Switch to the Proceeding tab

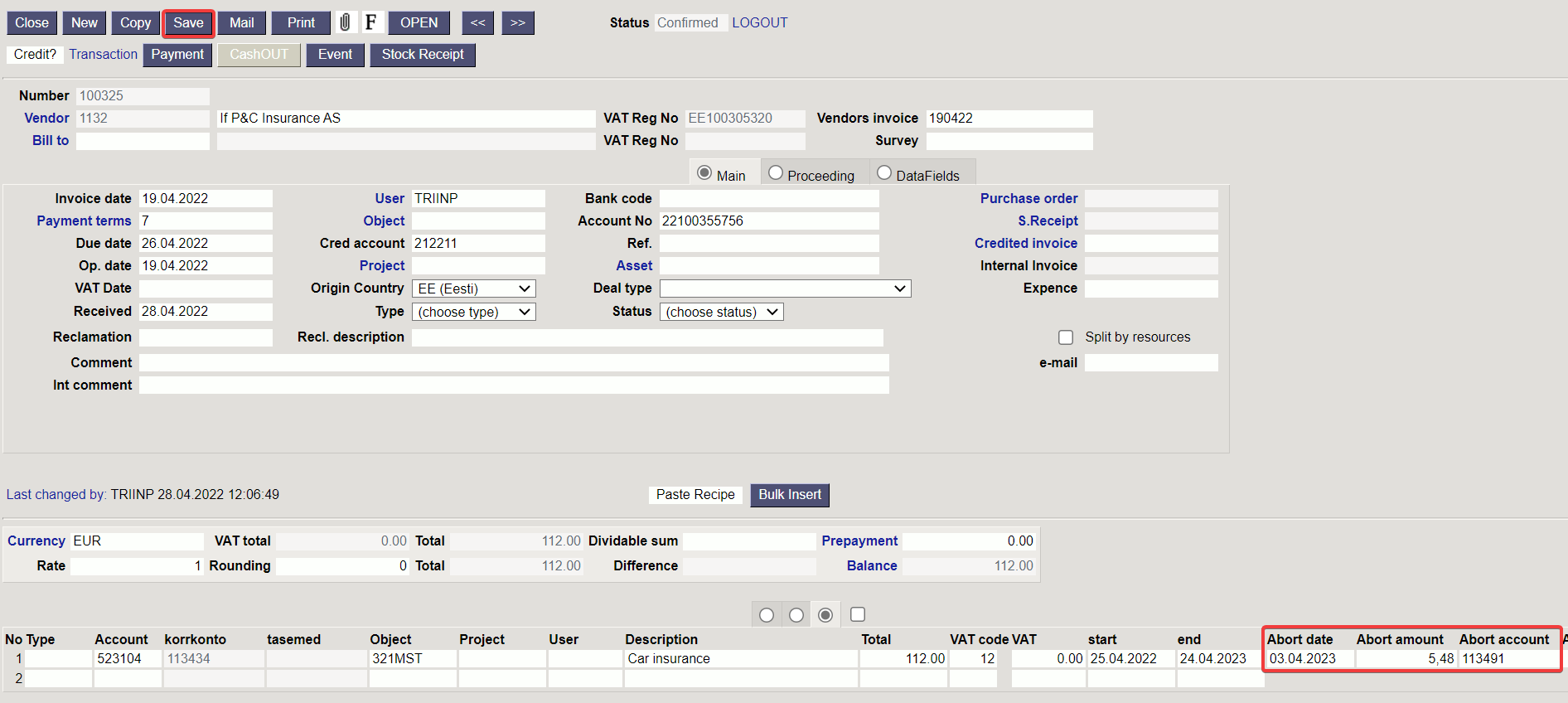[x=811, y=175]
